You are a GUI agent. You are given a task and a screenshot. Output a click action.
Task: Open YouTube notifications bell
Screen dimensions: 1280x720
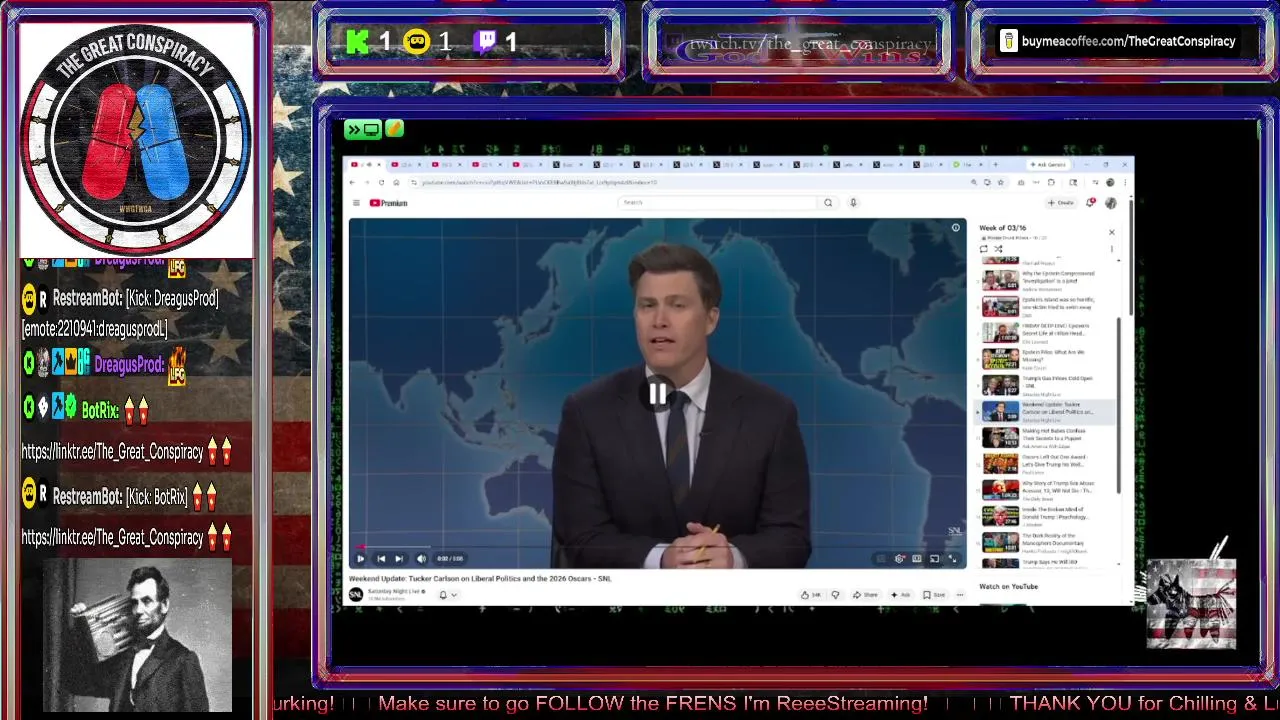click(1090, 203)
